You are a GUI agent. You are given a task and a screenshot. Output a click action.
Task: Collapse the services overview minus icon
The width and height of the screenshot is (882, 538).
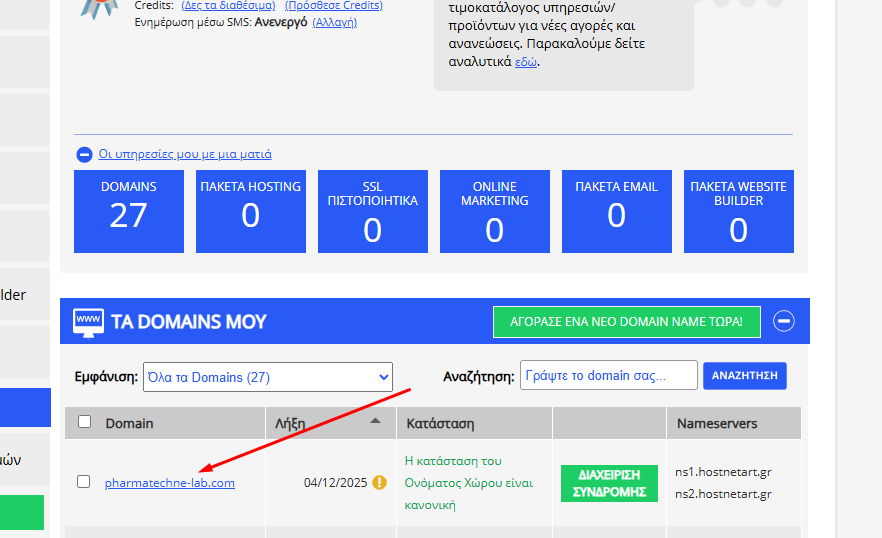[85, 155]
